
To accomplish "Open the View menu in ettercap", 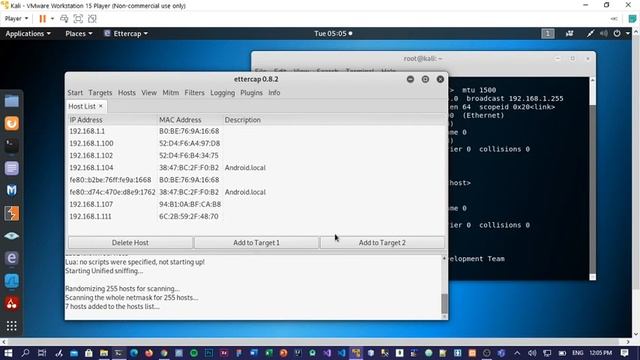I will point(149,93).
